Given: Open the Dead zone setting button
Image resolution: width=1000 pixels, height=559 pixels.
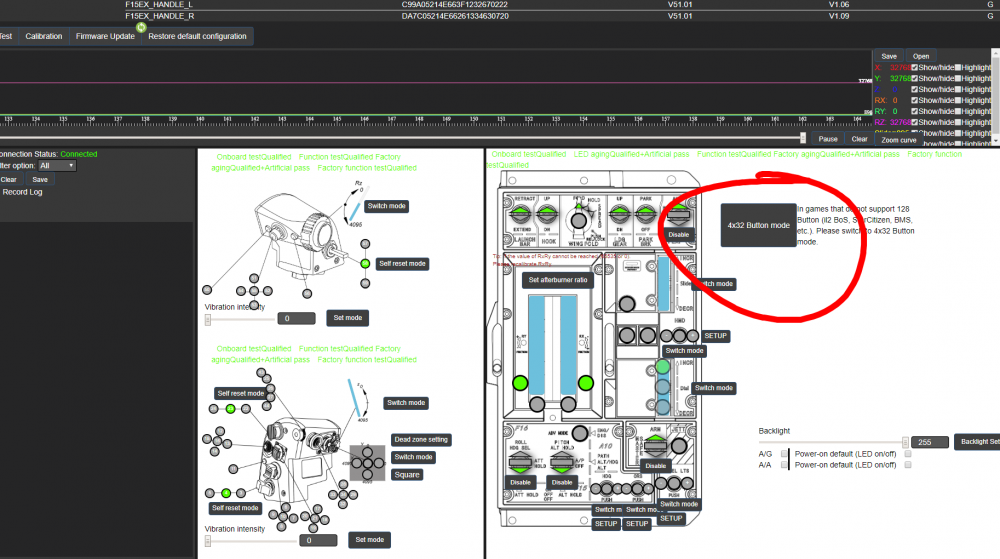Looking at the screenshot, I should point(421,439).
